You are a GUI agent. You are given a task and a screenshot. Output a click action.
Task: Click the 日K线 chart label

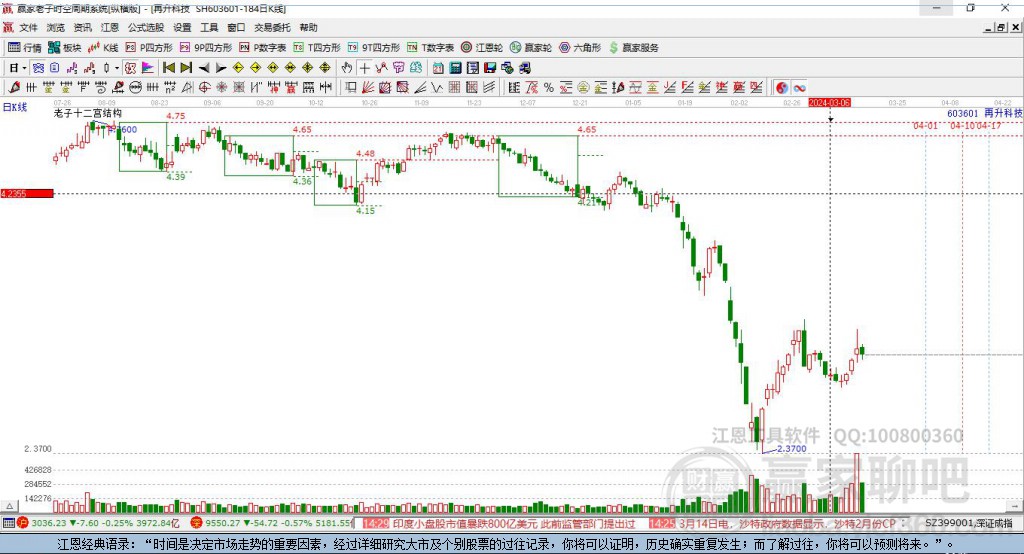point(15,107)
